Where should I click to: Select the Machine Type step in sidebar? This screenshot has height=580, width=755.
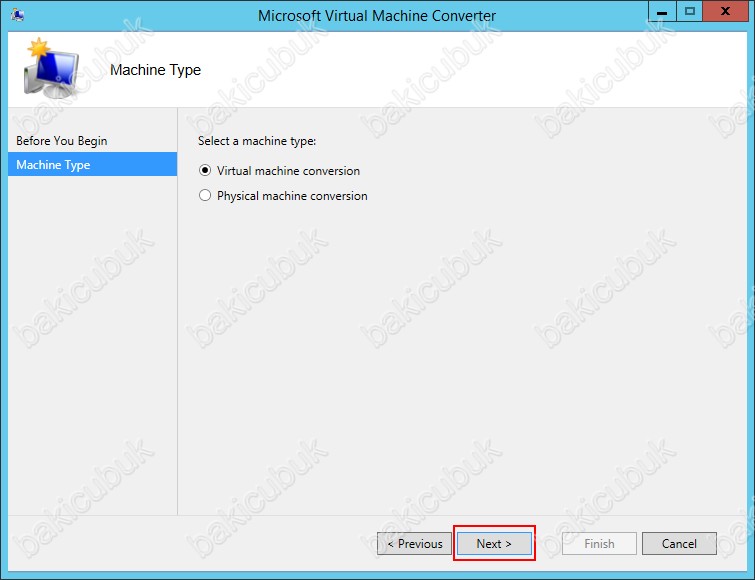[x=92, y=165]
